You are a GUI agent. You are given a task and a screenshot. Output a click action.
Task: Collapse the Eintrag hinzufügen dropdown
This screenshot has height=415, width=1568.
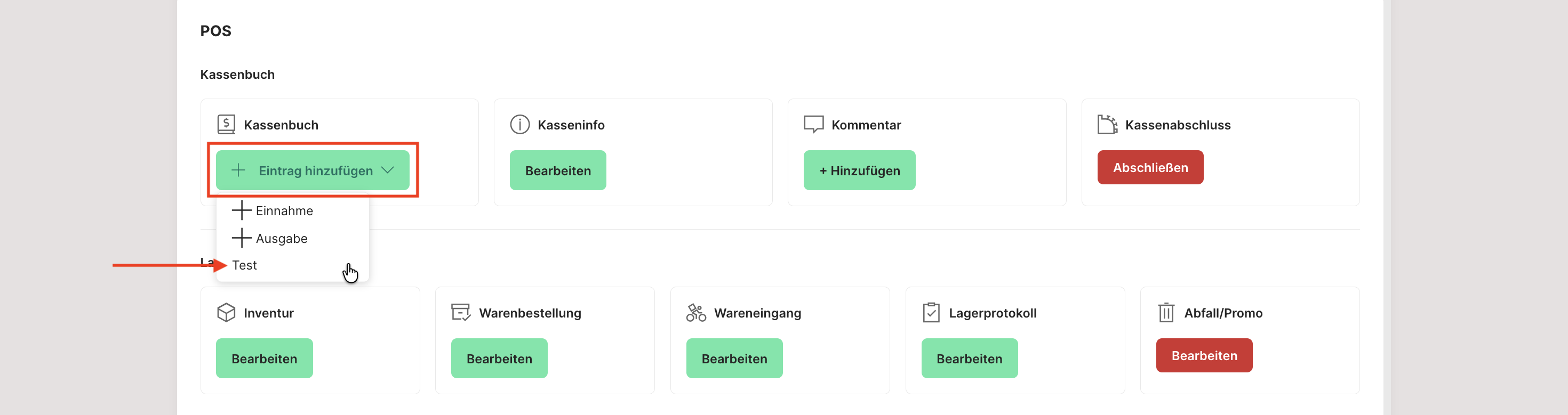point(312,170)
